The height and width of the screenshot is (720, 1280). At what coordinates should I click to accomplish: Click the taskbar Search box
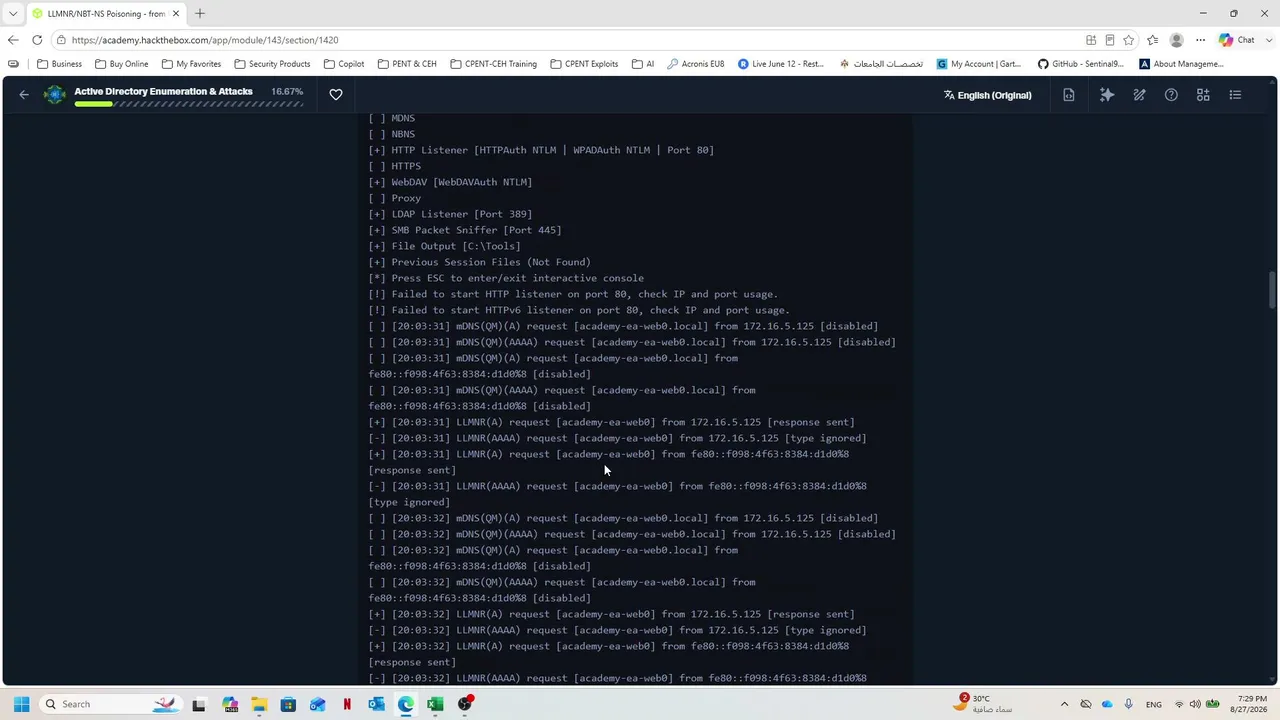(111, 704)
